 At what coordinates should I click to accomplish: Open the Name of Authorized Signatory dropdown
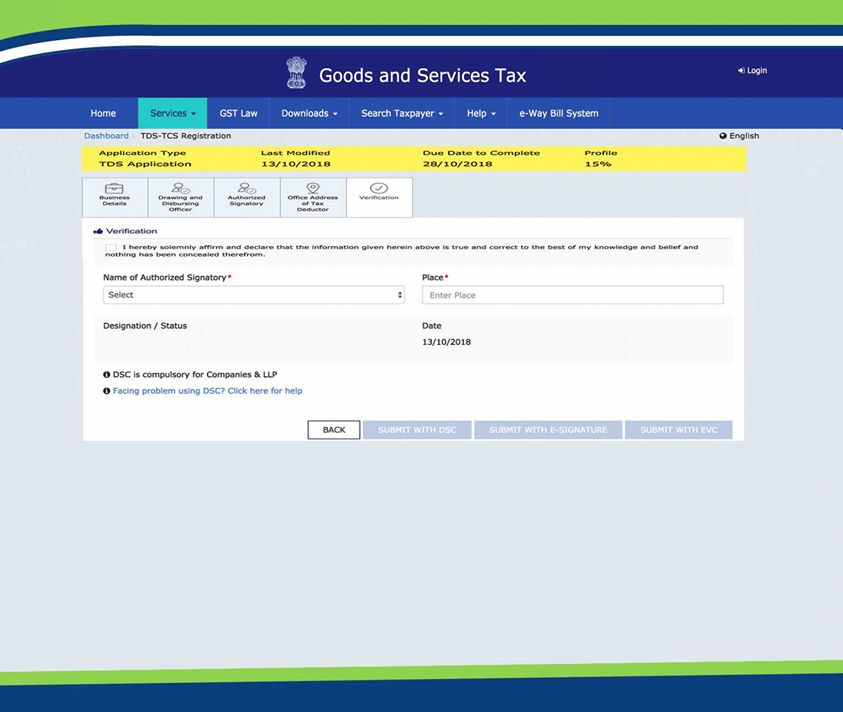[254, 295]
